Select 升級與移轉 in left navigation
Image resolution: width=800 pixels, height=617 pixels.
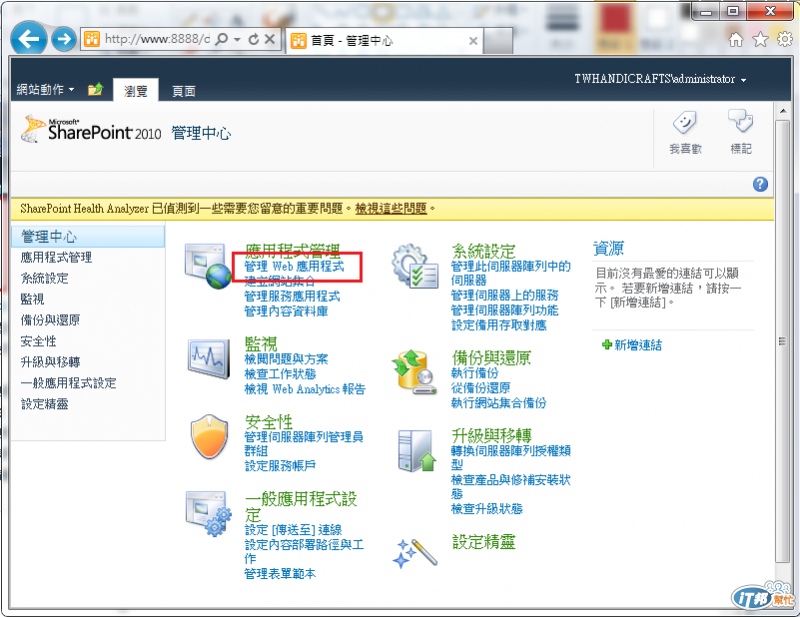50,362
